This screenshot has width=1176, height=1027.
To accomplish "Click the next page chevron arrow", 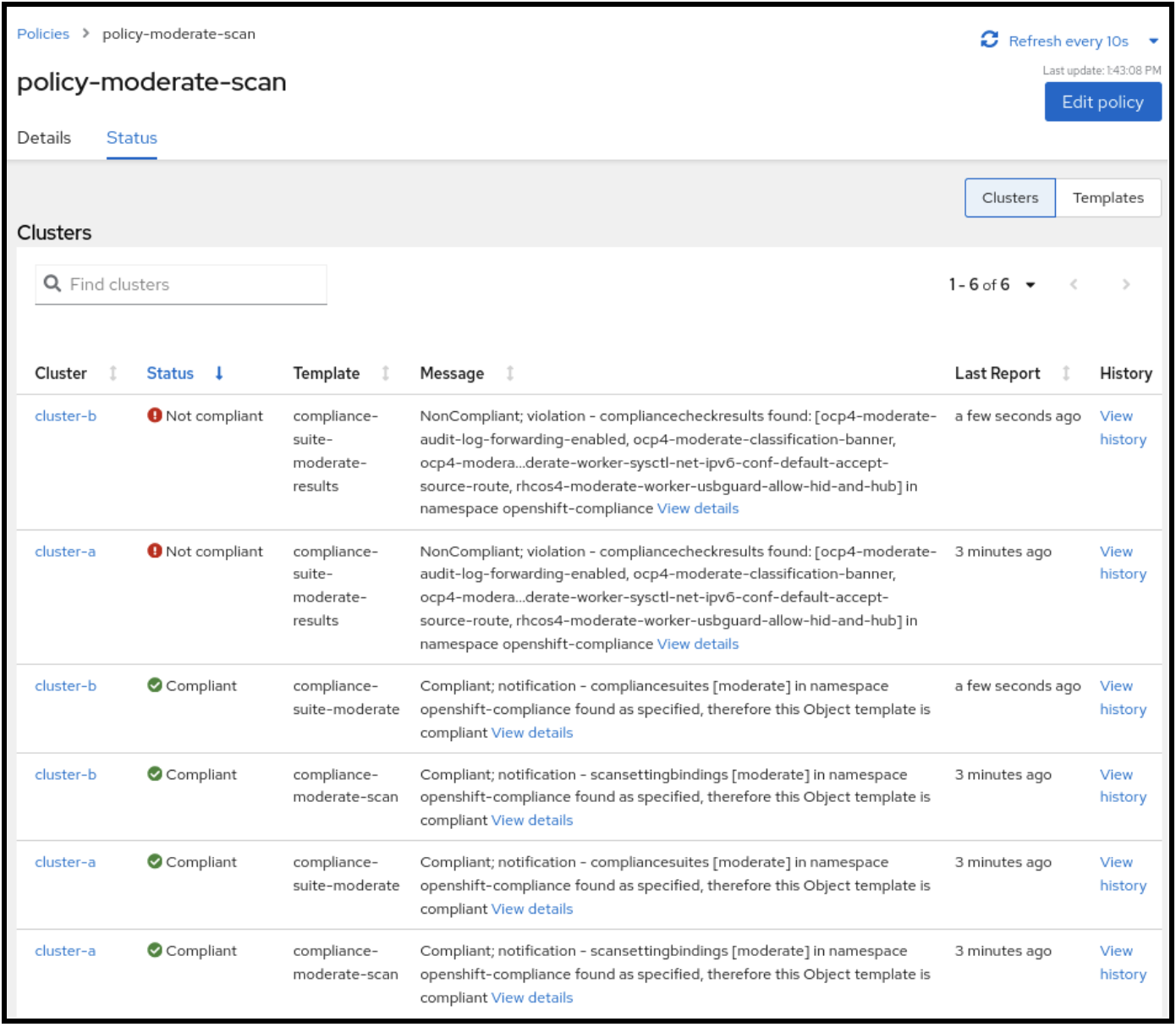I will point(1125,285).
